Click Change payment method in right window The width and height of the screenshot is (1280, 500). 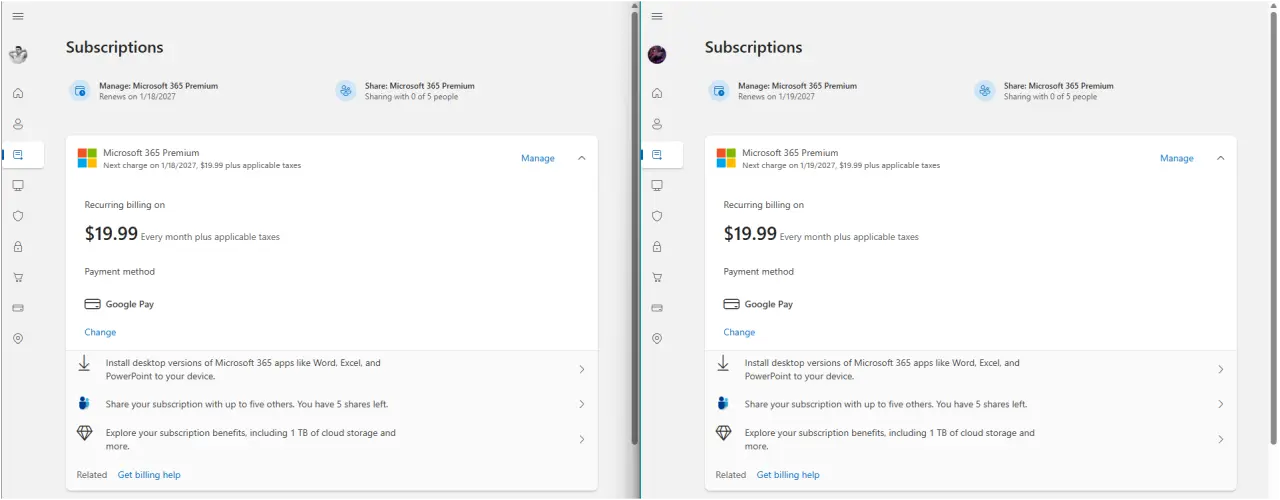[739, 332]
